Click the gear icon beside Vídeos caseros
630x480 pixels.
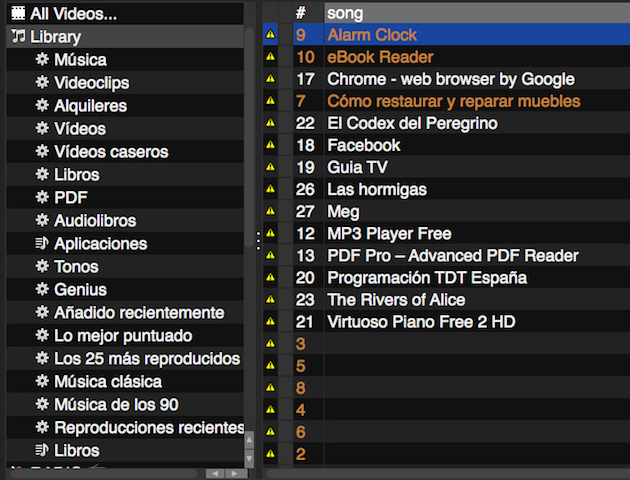coord(42,151)
